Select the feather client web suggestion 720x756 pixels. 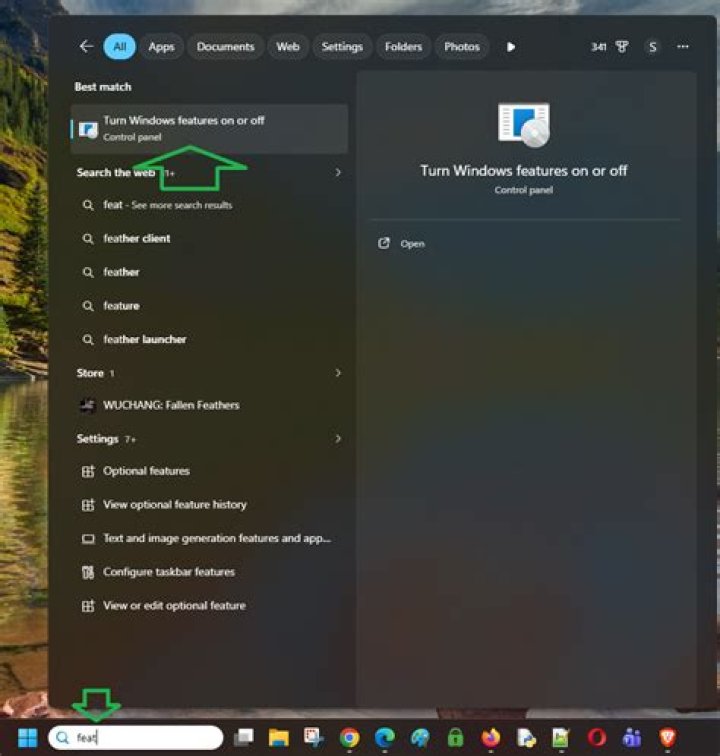click(x=209, y=239)
